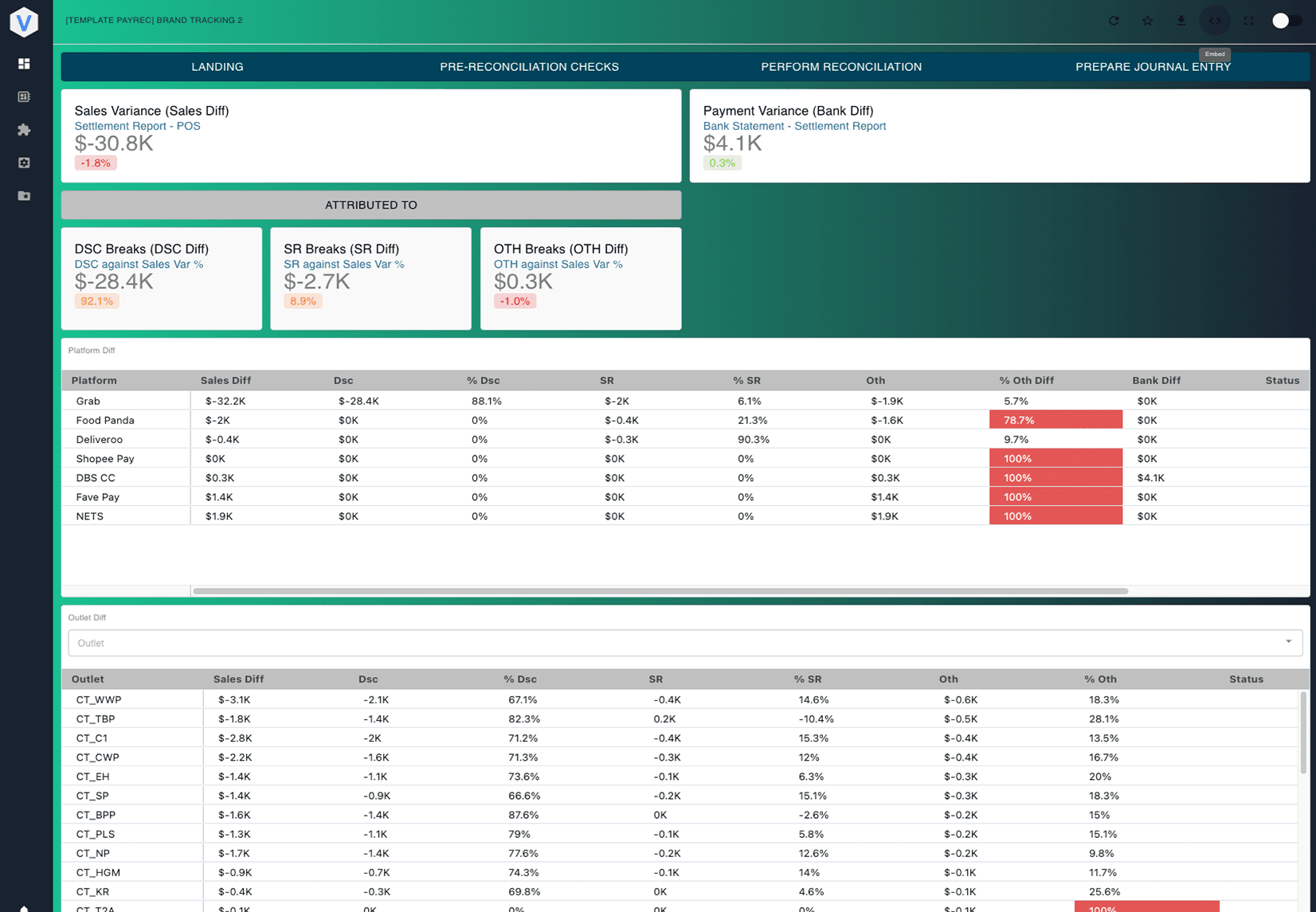
Task: Go to Perform Reconciliation tab
Action: pyautogui.click(x=841, y=67)
